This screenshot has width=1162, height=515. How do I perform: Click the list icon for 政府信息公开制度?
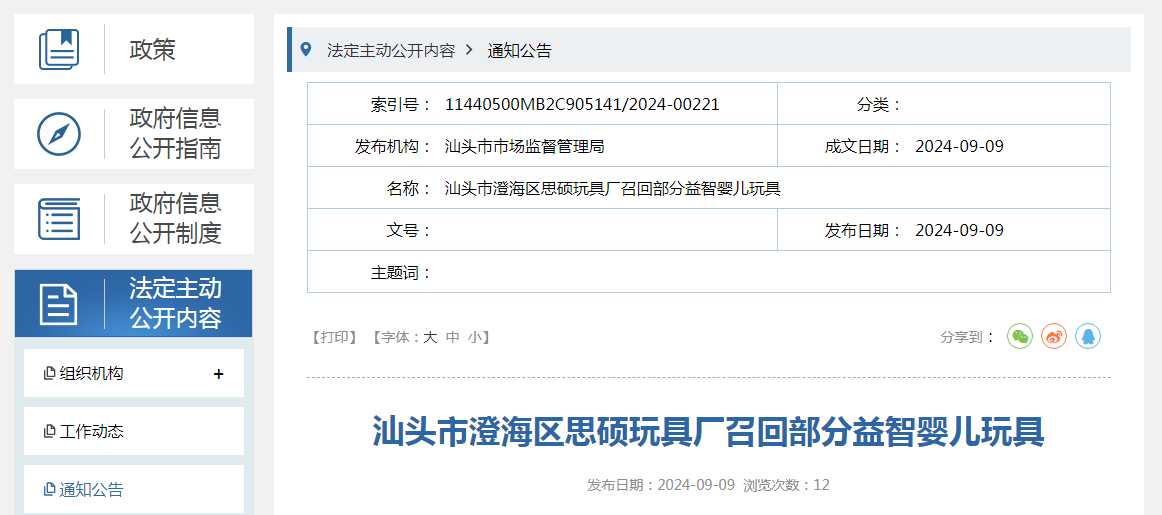click(x=59, y=219)
